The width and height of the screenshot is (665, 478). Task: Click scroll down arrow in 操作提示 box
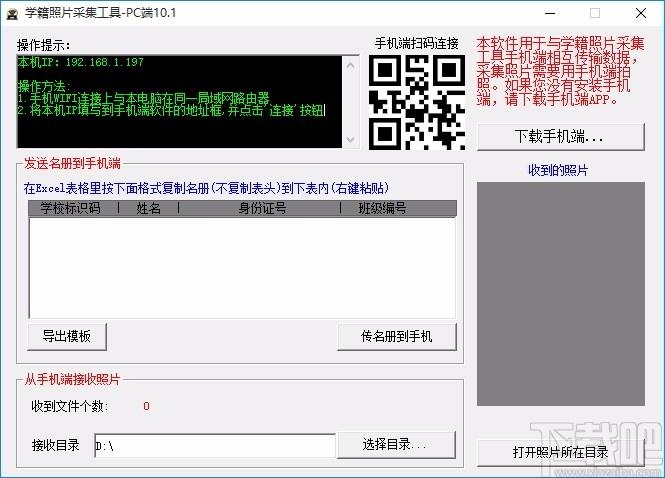coord(349,141)
